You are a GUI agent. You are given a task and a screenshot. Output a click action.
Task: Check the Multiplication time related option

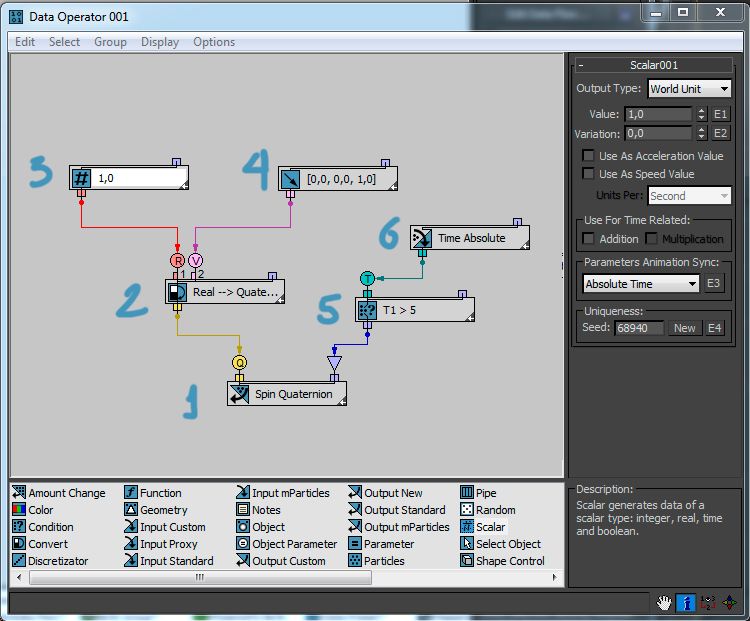pos(651,238)
